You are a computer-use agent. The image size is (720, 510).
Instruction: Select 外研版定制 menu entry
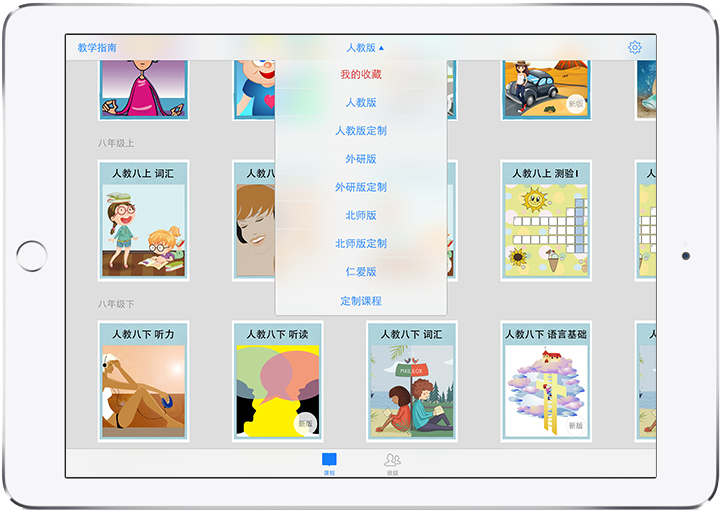tap(361, 187)
